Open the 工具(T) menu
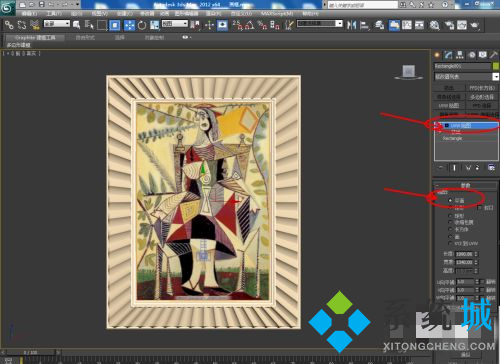The width and height of the screenshot is (500, 364). (x=54, y=14)
